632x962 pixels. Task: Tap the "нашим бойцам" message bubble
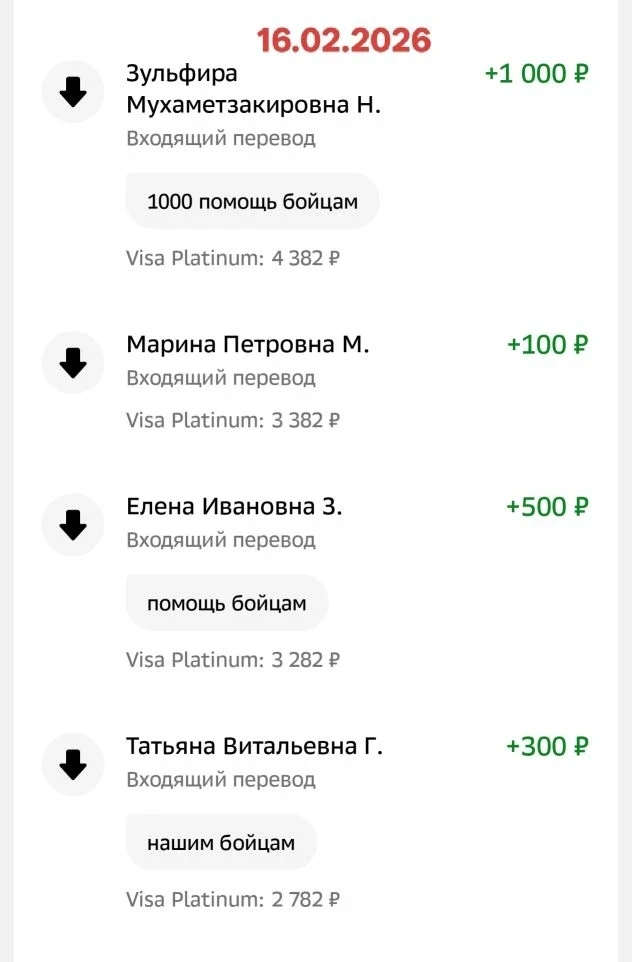221,843
